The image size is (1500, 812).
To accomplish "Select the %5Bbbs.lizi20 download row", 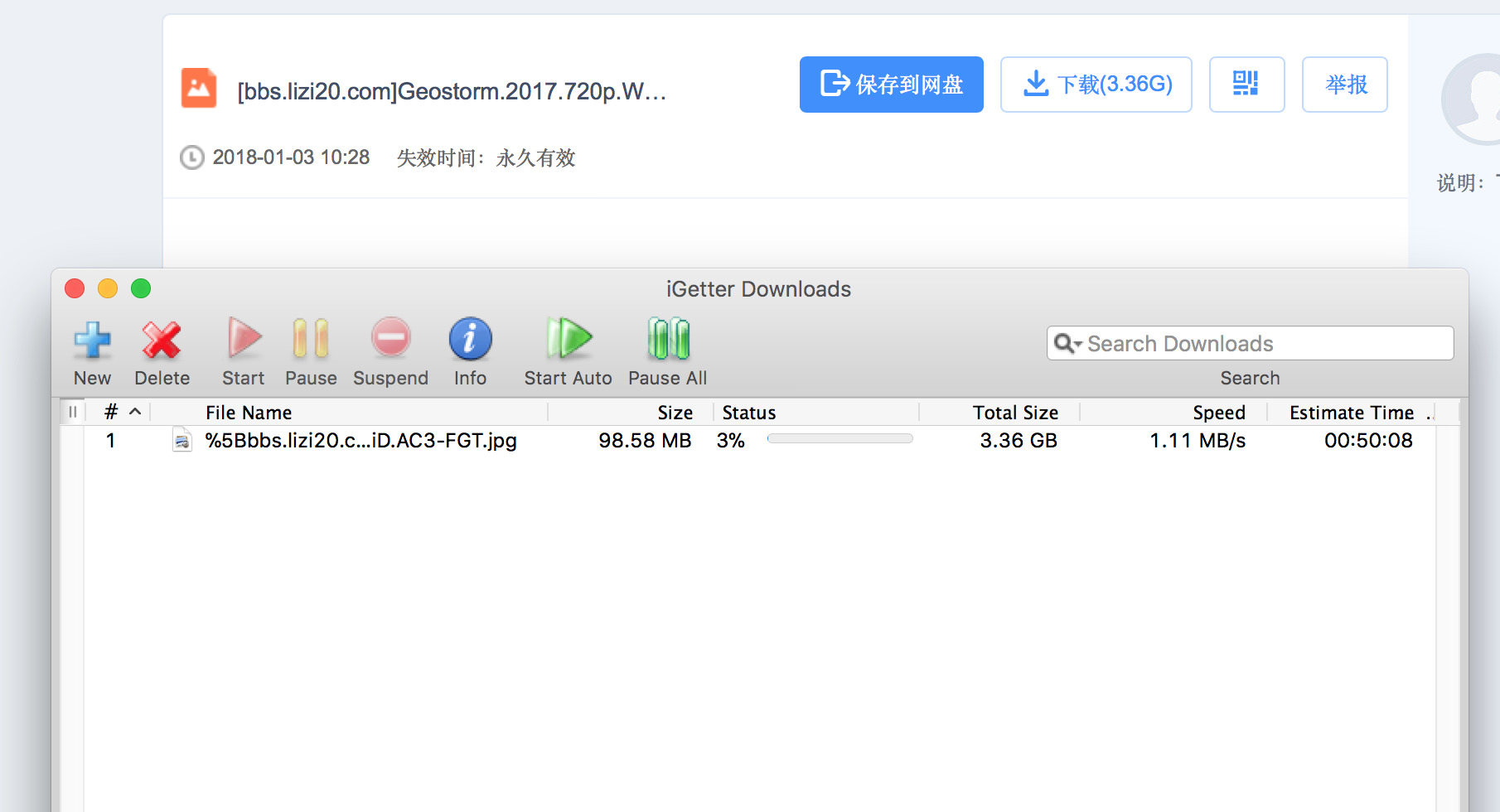I will pyautogui.click(x=360, y=441).
